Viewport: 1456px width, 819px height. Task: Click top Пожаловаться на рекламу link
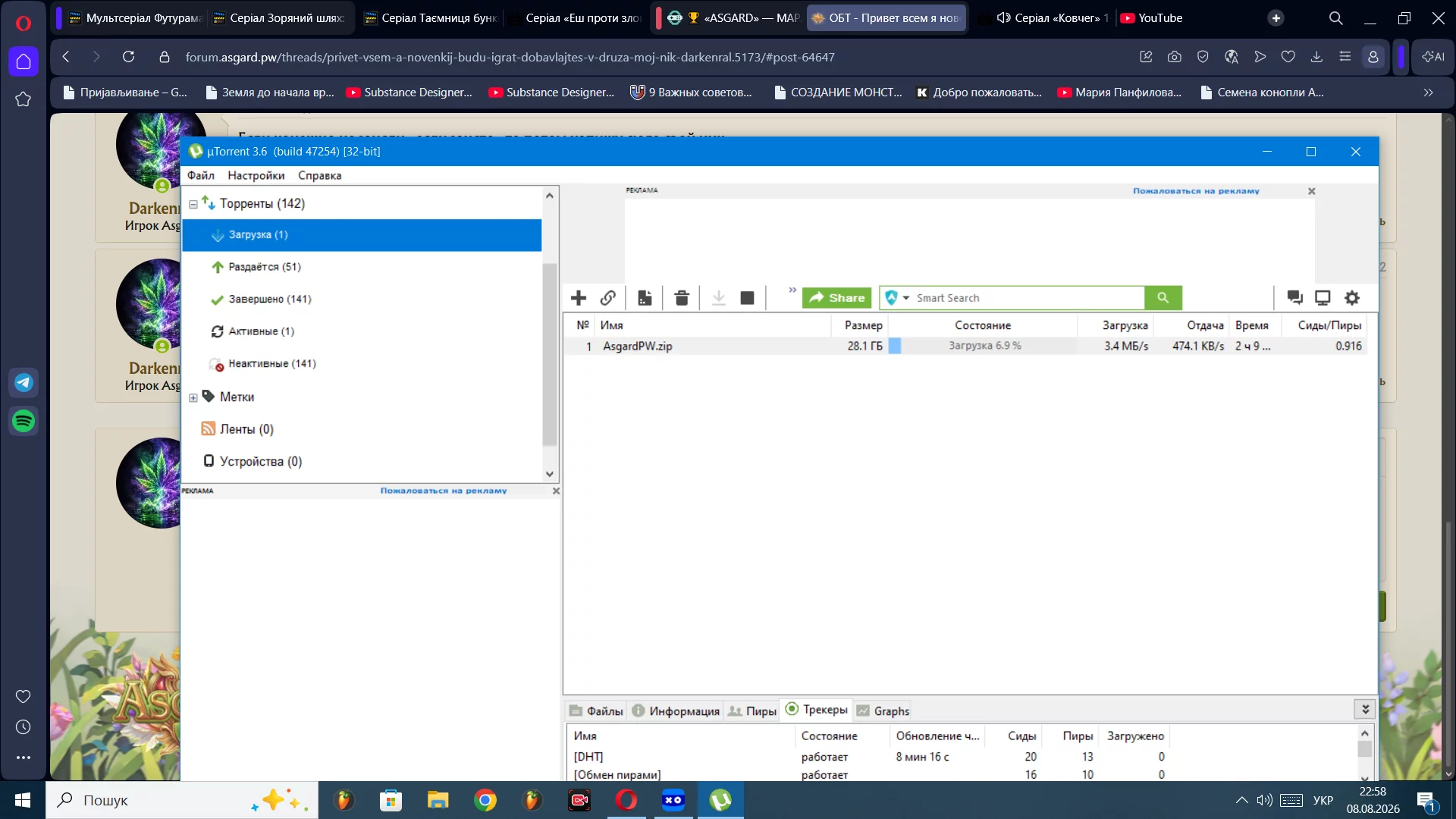tap(1196, 191)
